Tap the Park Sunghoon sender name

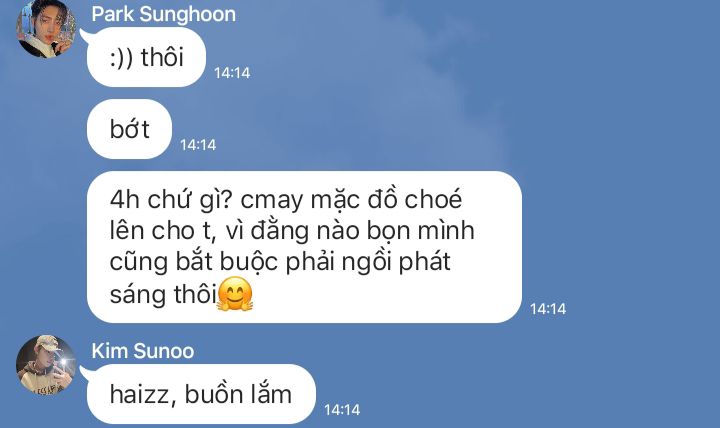point(163,14)
